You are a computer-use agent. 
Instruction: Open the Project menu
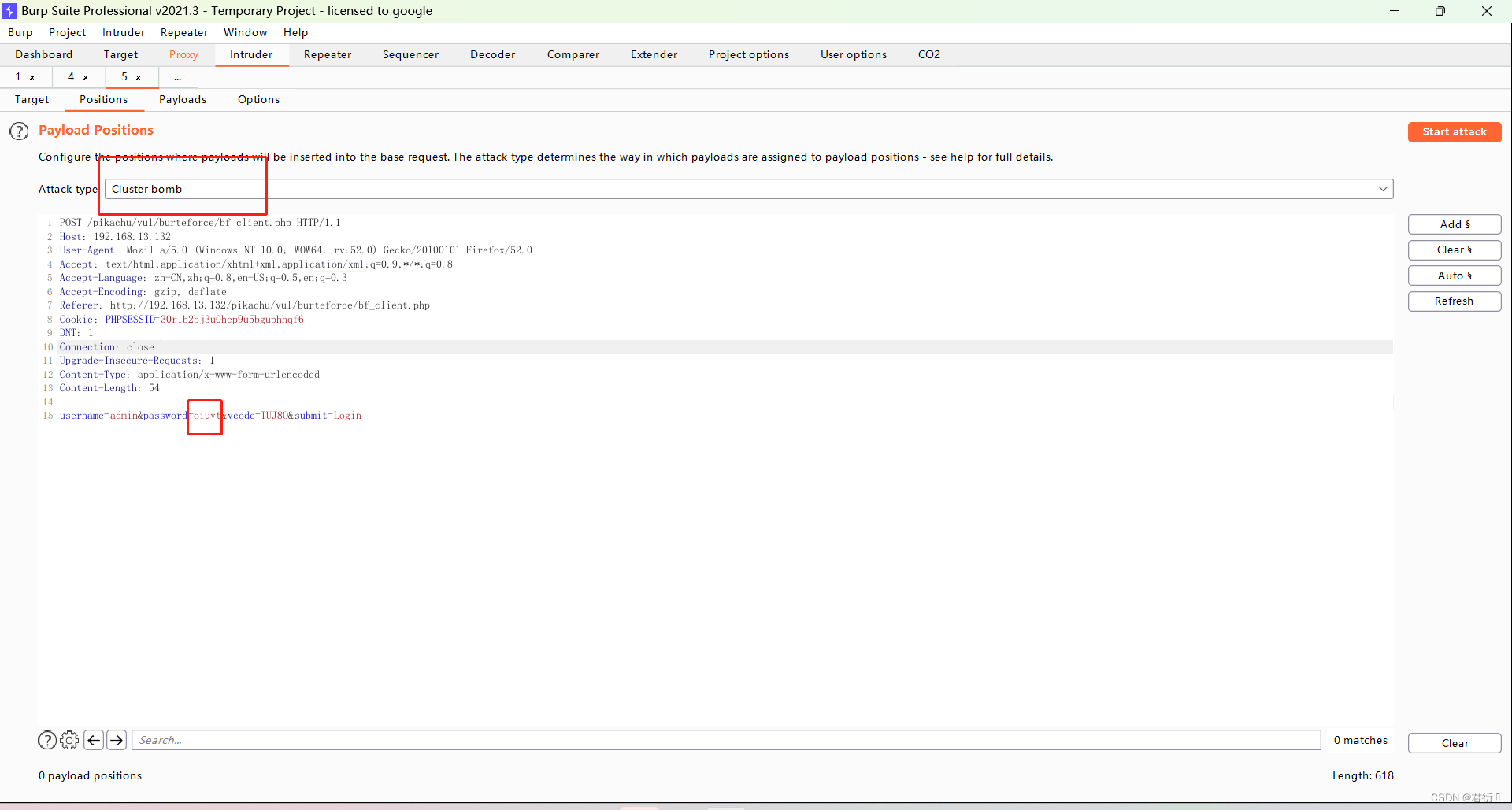point(67,32)
